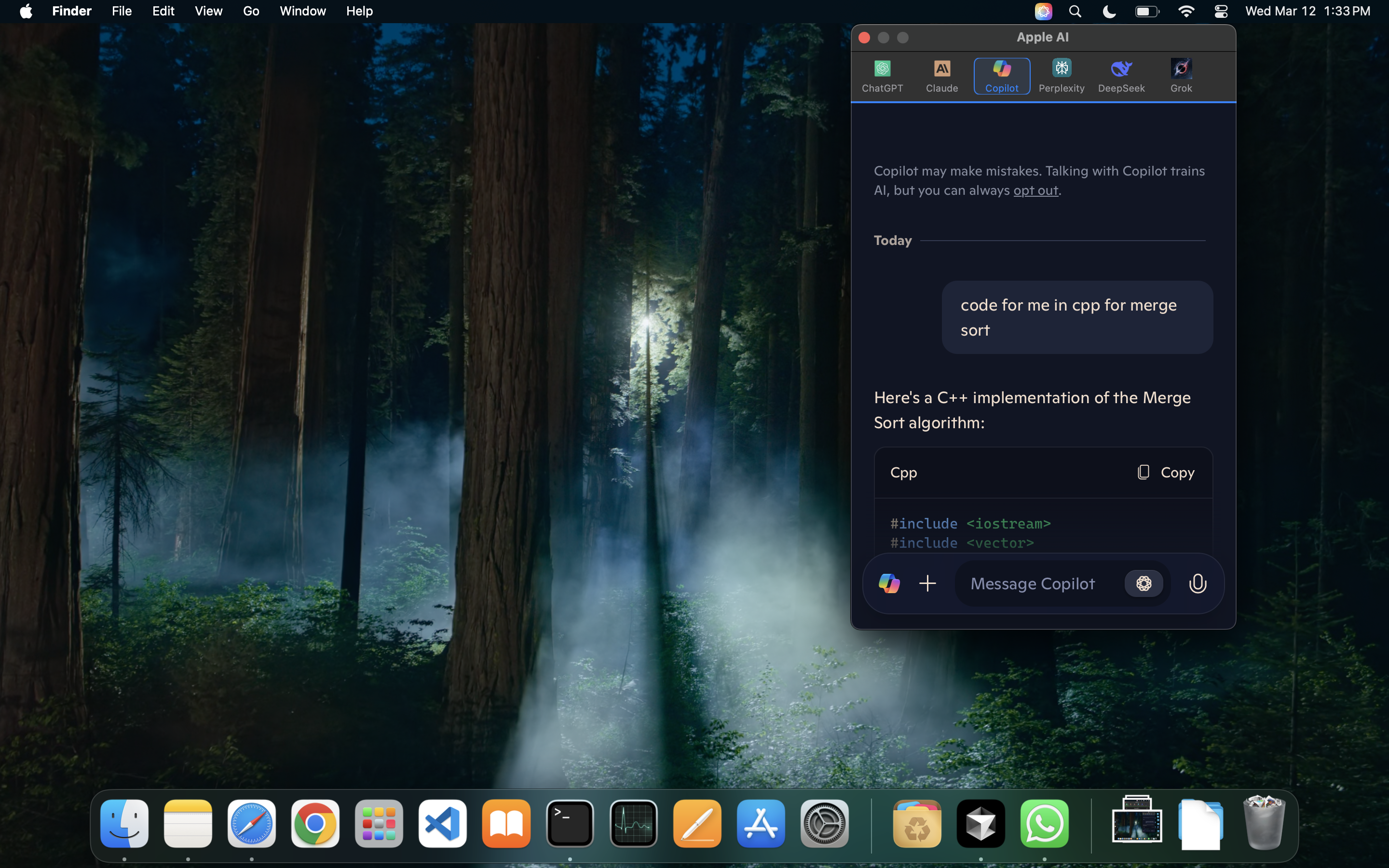The height and width of the screenshot is (868, 1389).
Task: Switch to the ChatGPT tab
Action: coord(882,76)
